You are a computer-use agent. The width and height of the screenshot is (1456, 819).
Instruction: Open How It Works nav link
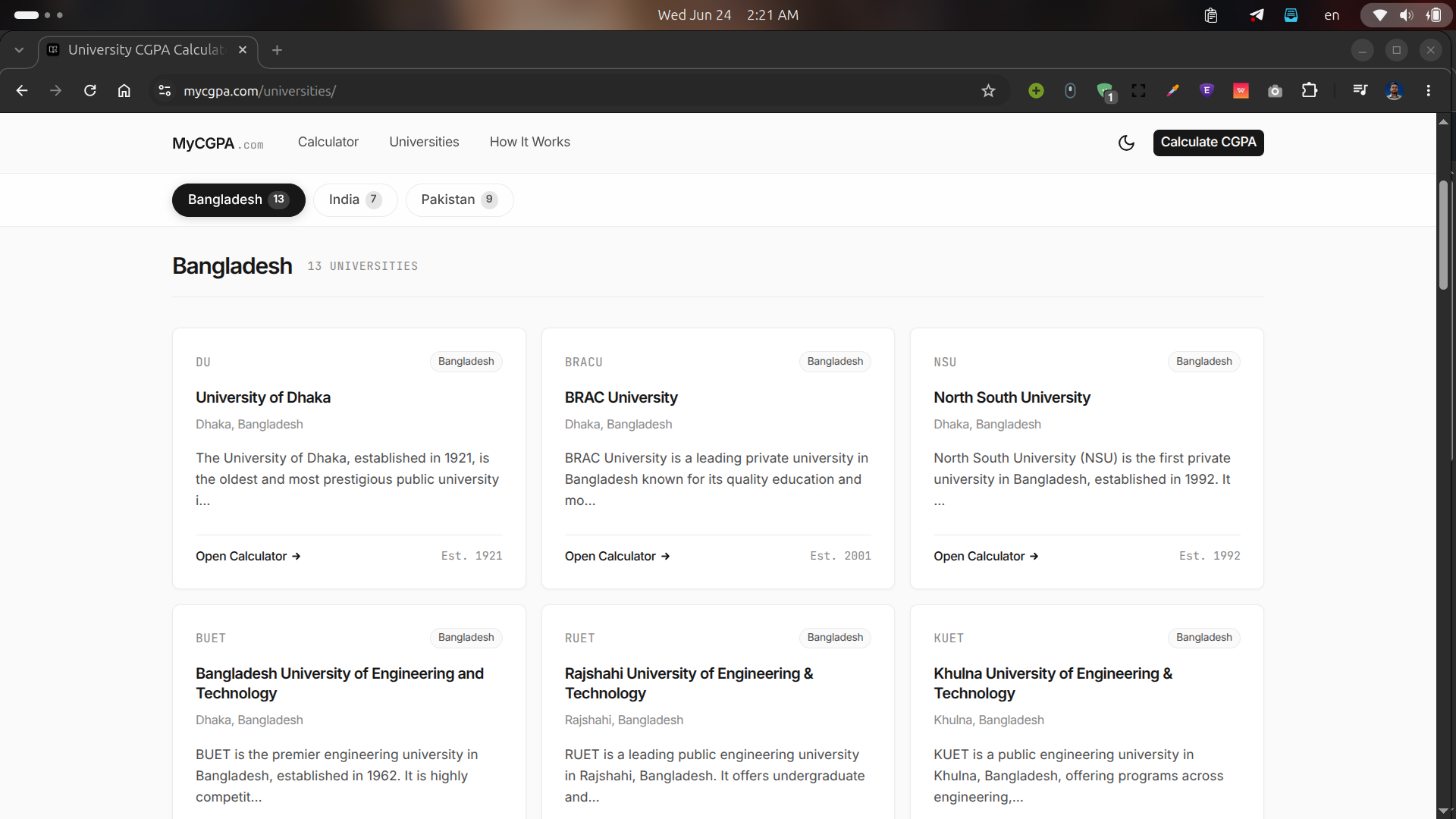[529, 142]
